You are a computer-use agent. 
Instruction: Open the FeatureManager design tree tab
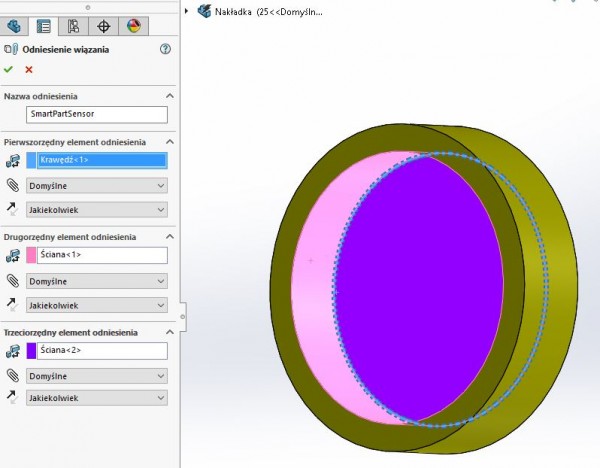(15, 26)
